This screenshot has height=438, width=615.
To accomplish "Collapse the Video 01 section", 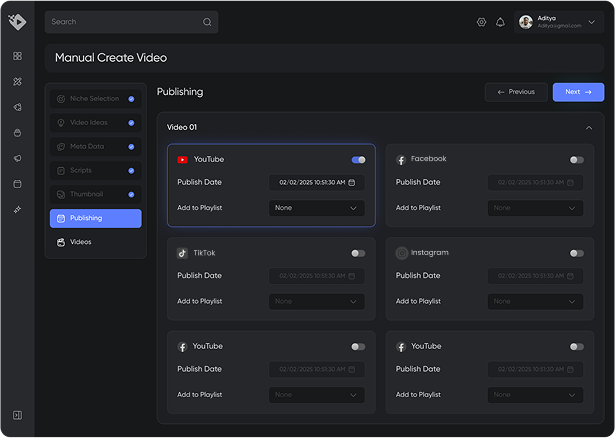I will (x=589, y=128).
